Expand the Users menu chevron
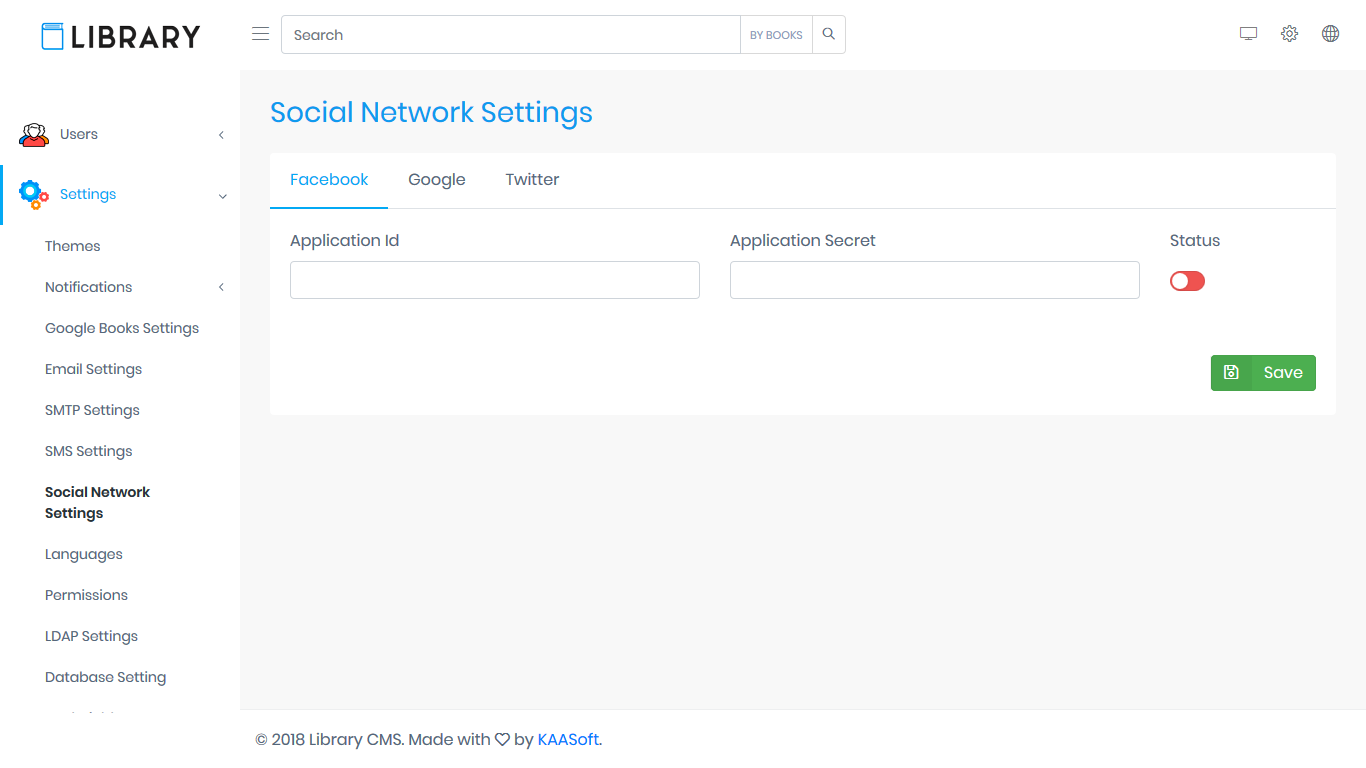This screenshot has width=1366, height=768. (x=221, y=135)
